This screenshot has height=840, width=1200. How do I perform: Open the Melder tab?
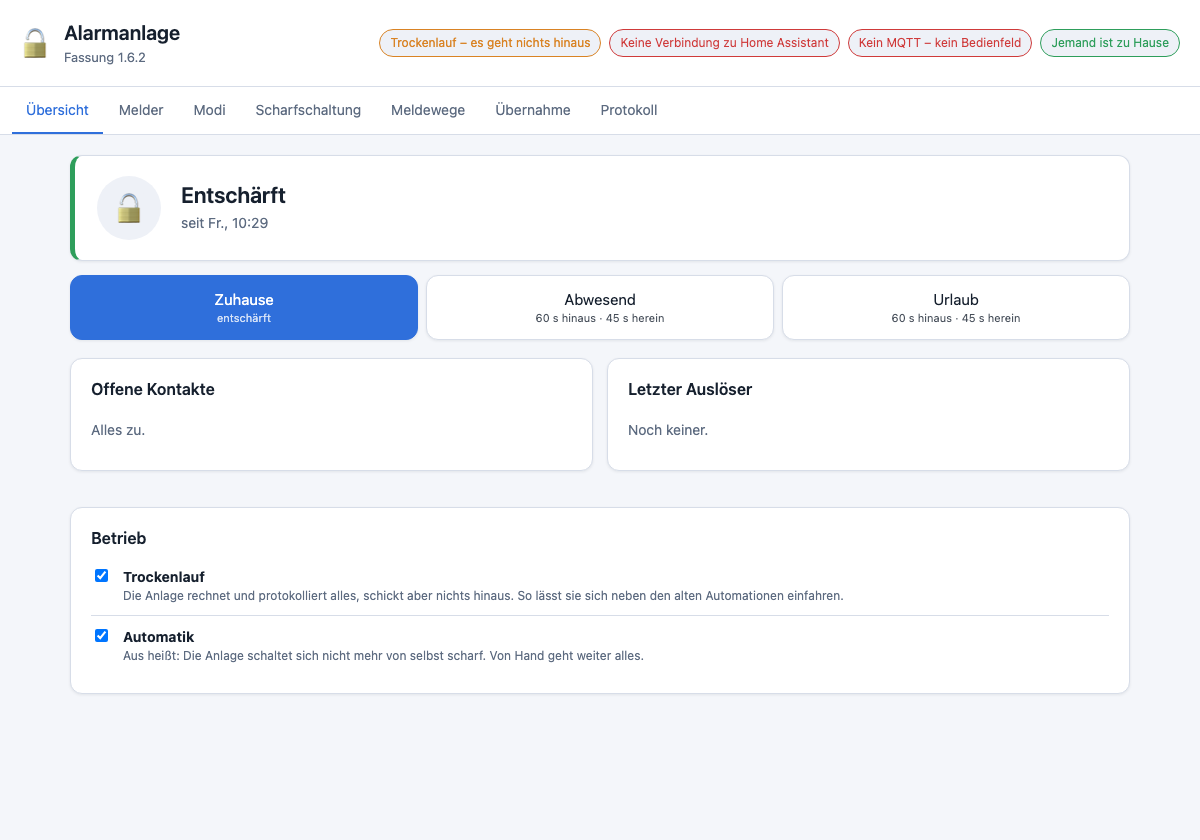pos(141,110)
